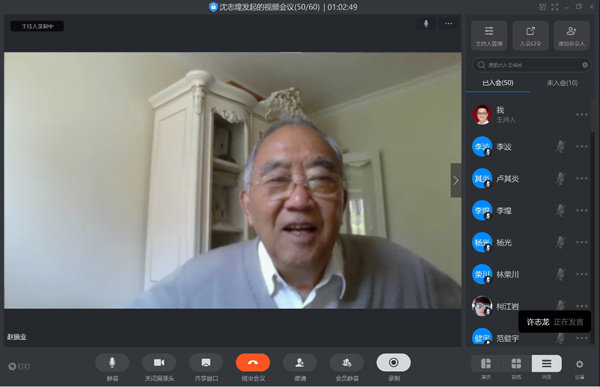This screenshot has width=600, height=387.
Task: Turn off camera via 关闭摄像头 icon
Action: coord(159,363)
